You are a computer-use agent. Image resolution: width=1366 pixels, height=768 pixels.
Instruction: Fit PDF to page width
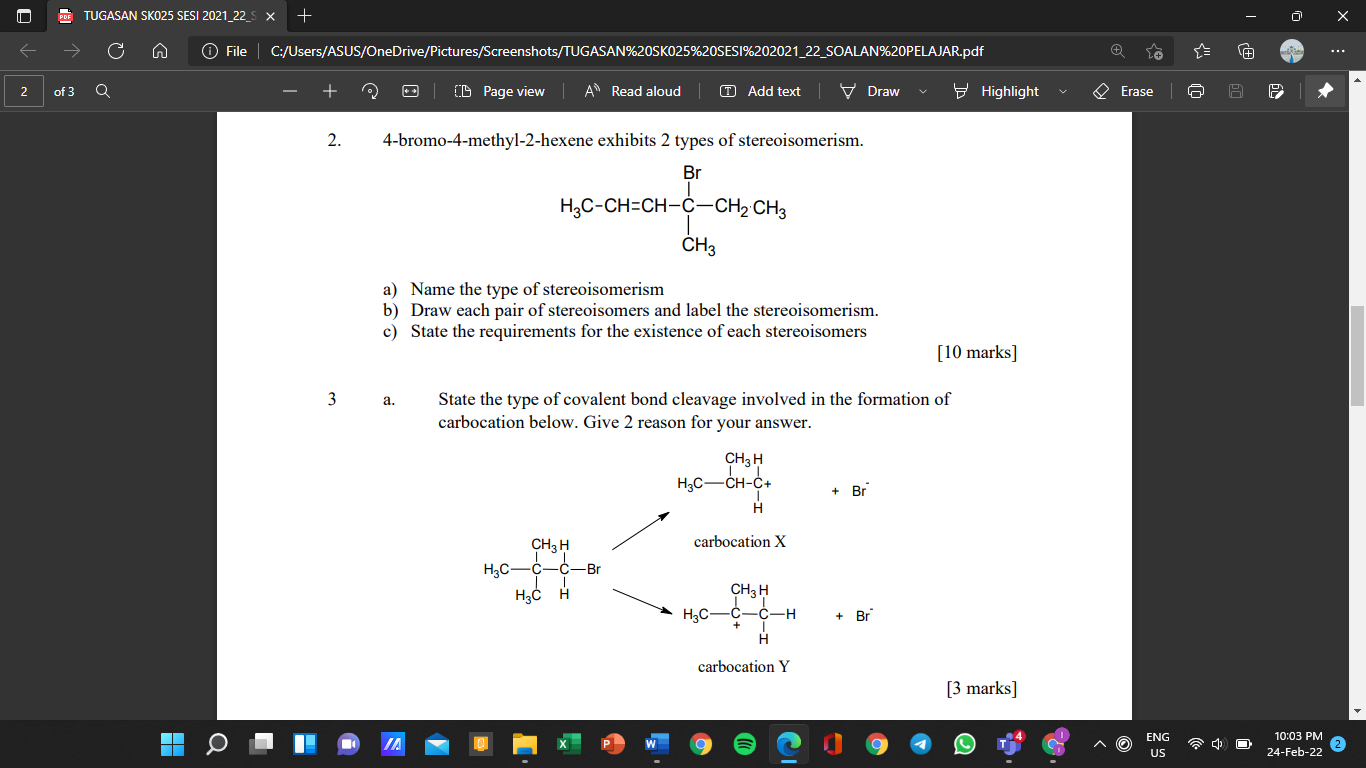(x=409, y=91)
